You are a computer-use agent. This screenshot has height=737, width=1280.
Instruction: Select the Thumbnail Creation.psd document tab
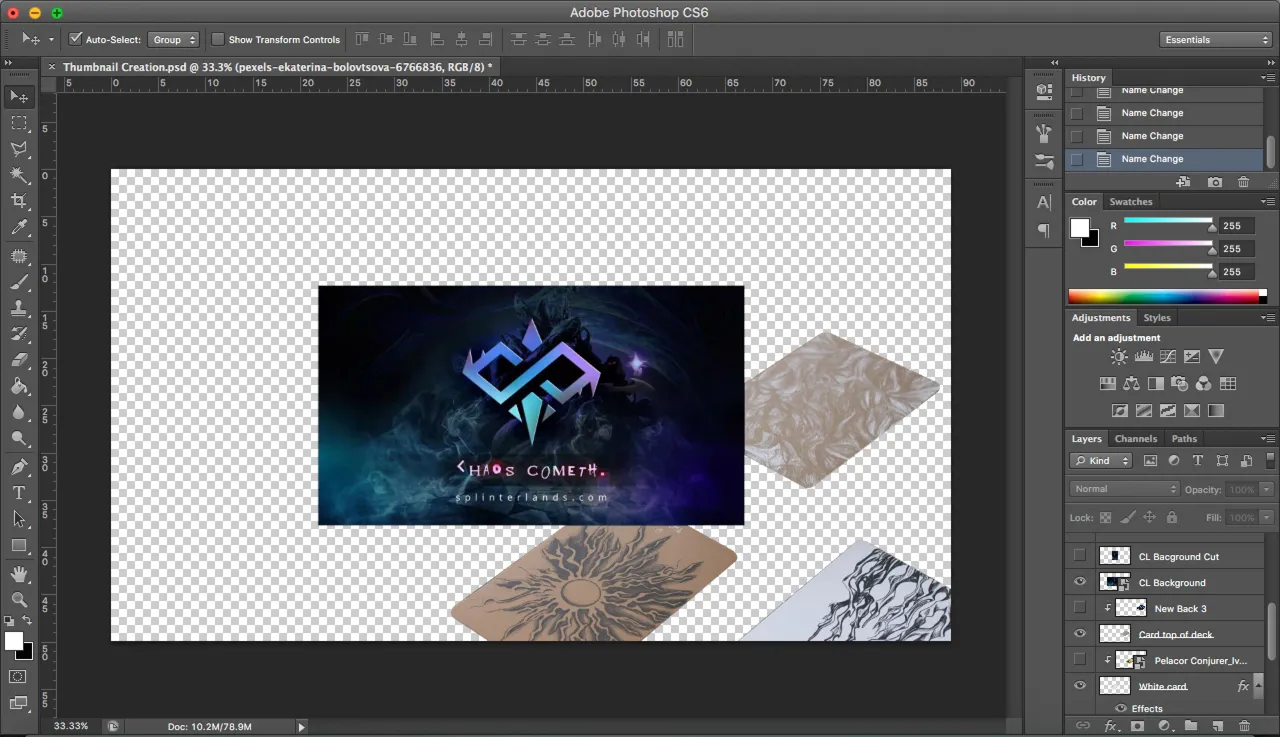pyautogui.click(x=277, y=67)
